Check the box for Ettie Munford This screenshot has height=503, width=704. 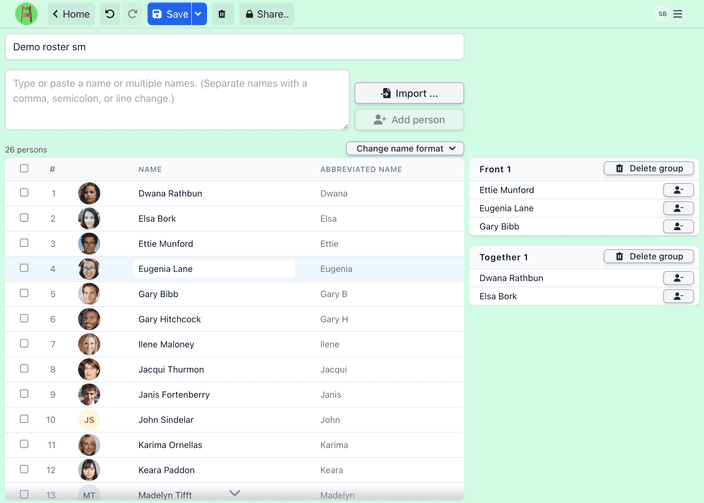[24, 243]
